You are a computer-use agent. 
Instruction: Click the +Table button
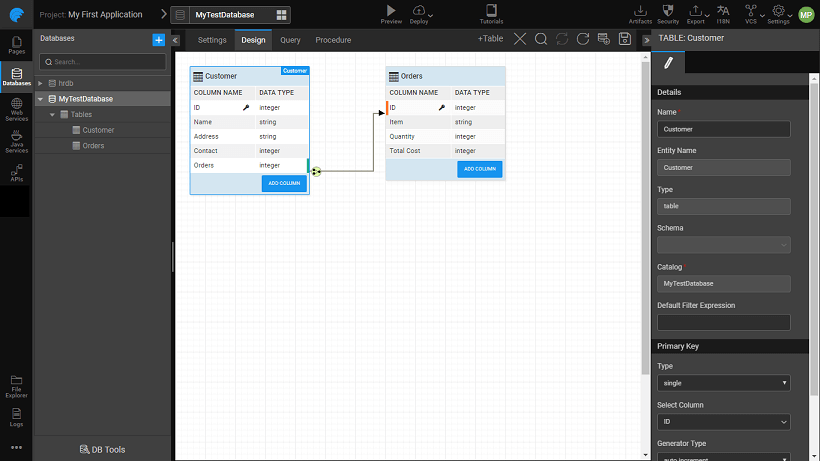pyautogui.click(x=490, y=39)
